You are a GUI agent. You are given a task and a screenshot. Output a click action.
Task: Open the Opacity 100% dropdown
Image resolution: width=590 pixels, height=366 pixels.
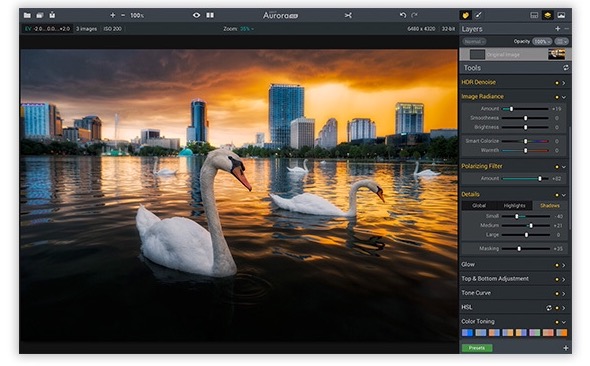(x=542, y=42)
